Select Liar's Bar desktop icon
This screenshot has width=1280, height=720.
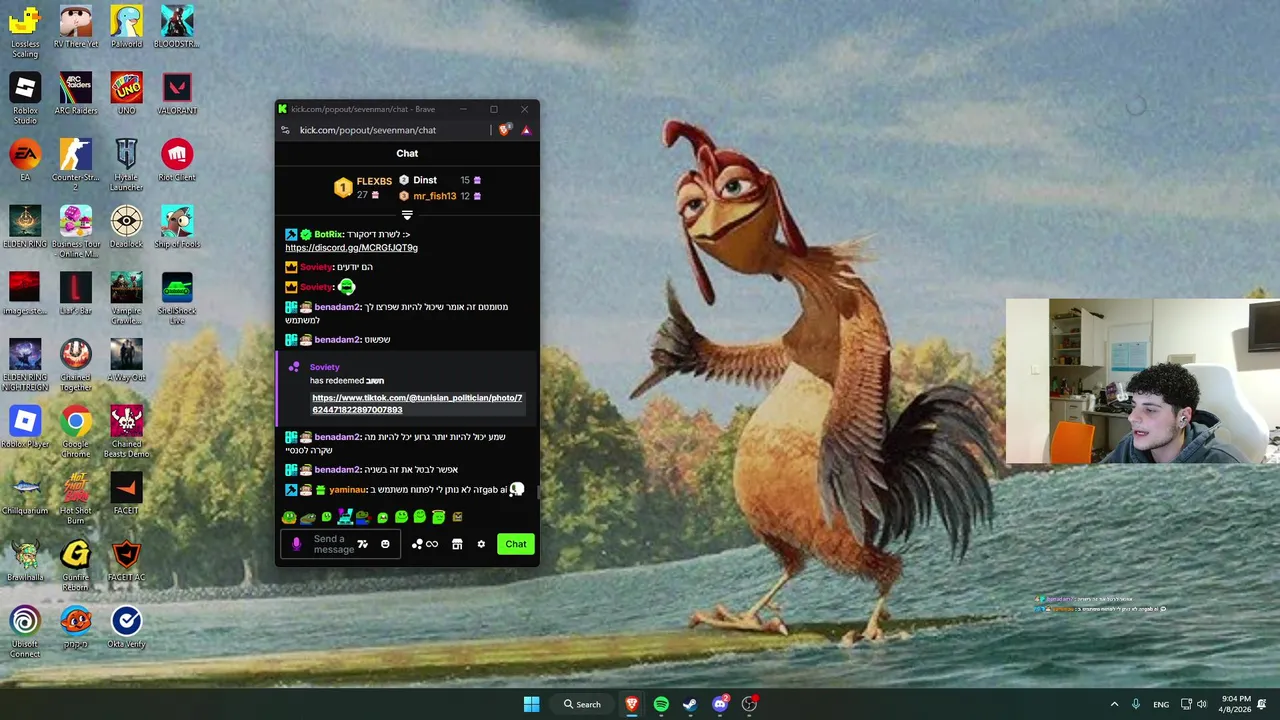click(x=76, y=294)
